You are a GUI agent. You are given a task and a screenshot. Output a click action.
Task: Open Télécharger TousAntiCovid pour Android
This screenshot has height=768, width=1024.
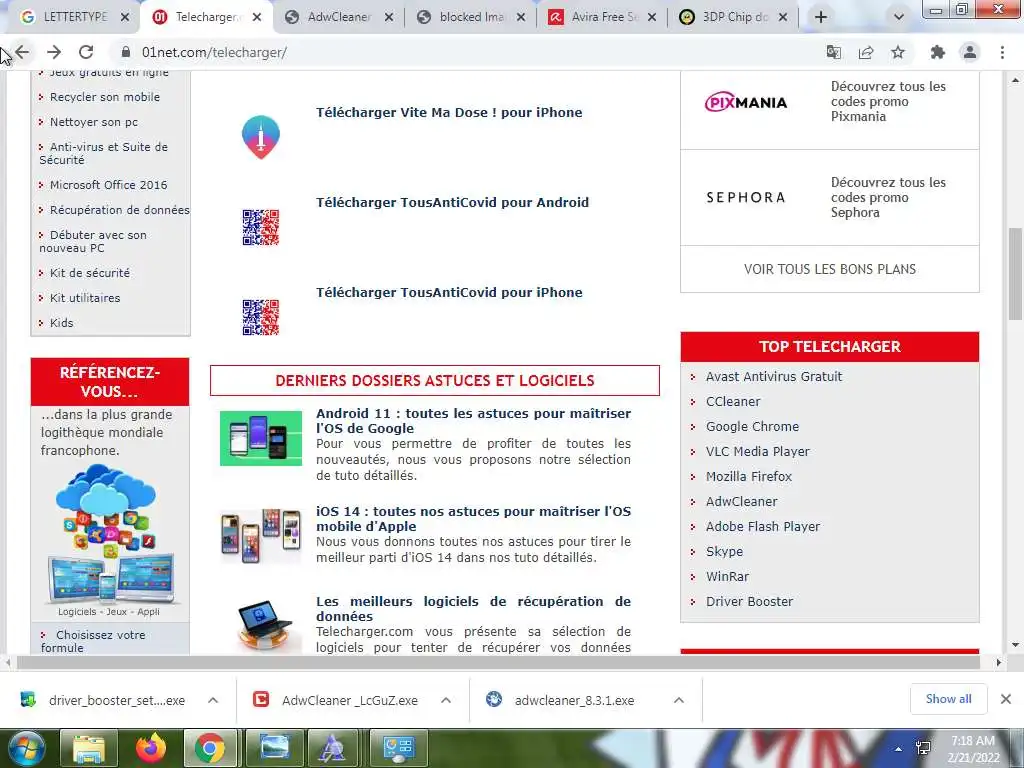tap(453, 202)
